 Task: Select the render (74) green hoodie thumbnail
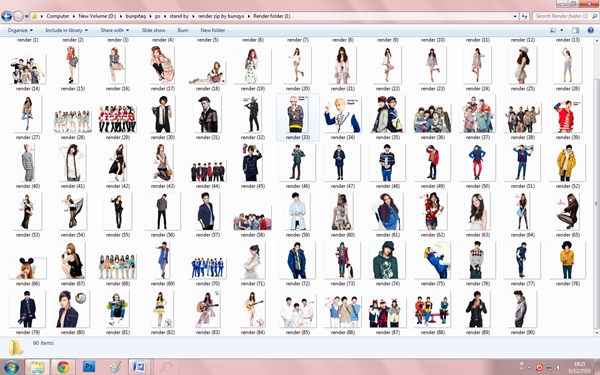[x=387, y=260]
